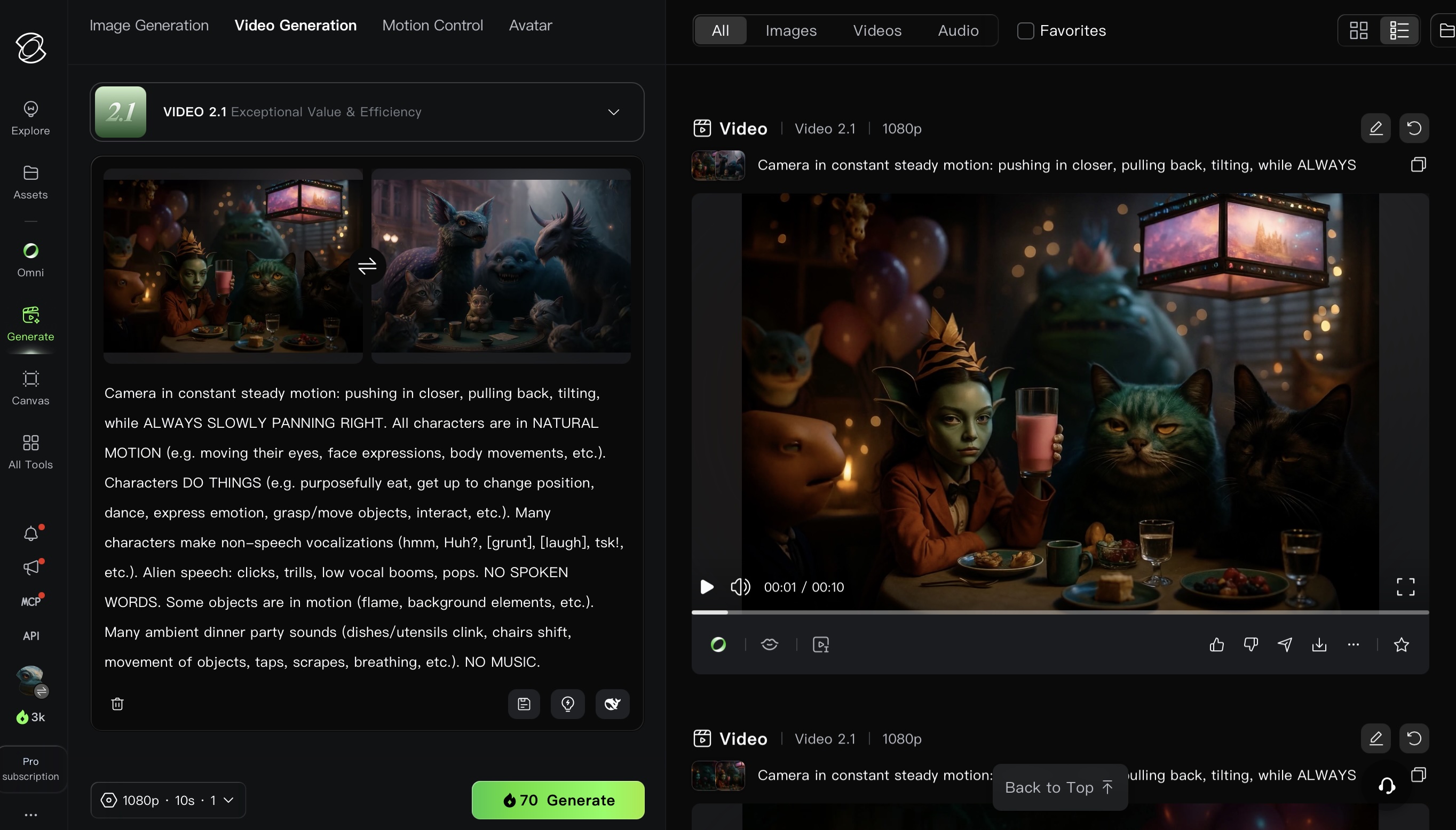This screenshot has height=830, width=1456.
Task: Open notifications bell icon
Action: pyautogui.click(x=31, y=533)
